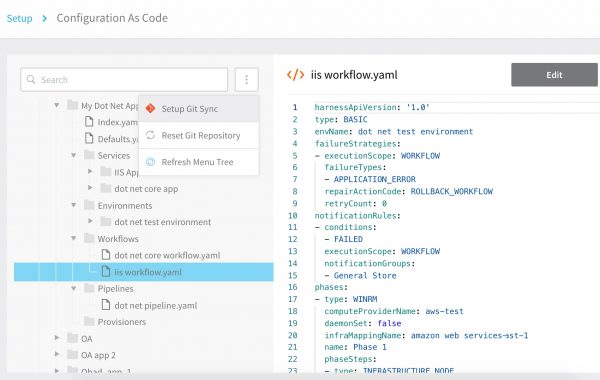The height and width of the screenshot is (380, 600).
Task: Click code line 1 harnessApiVersion
Action: click(372, 107)
